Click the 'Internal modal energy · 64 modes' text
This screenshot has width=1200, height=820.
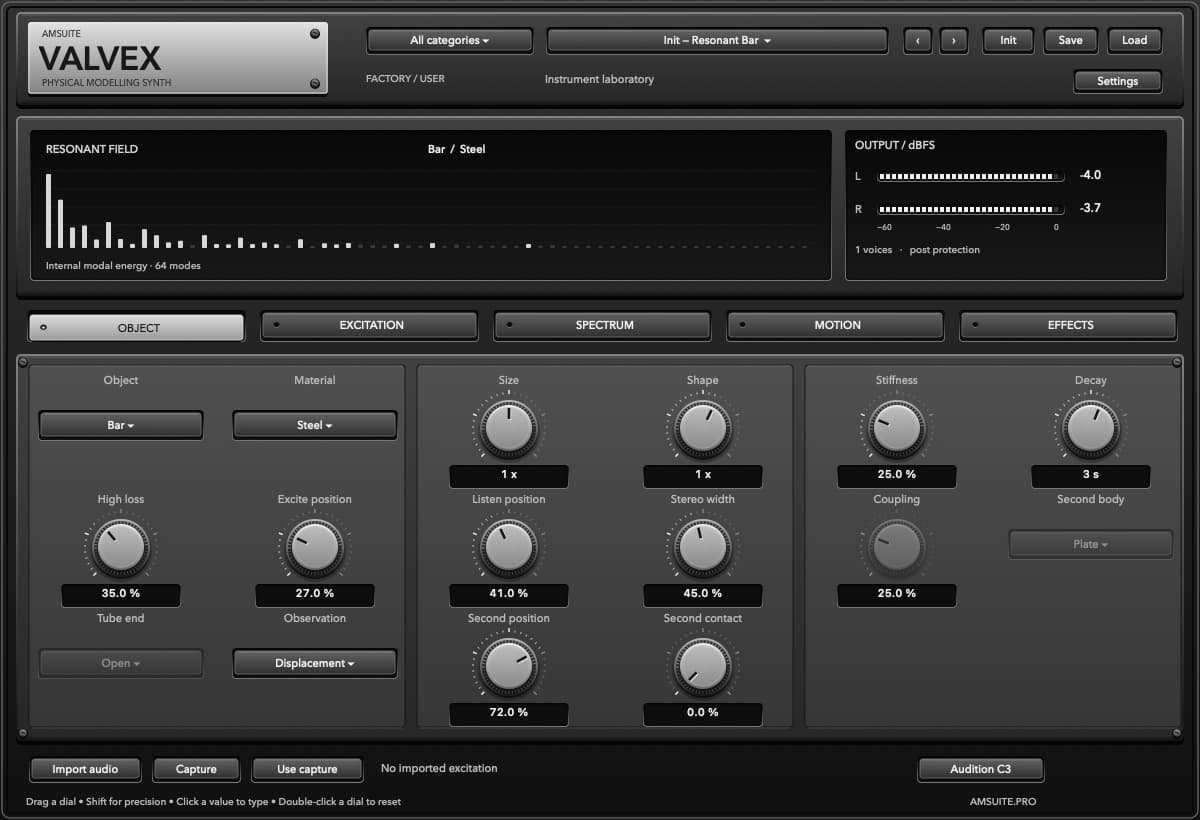123,266
